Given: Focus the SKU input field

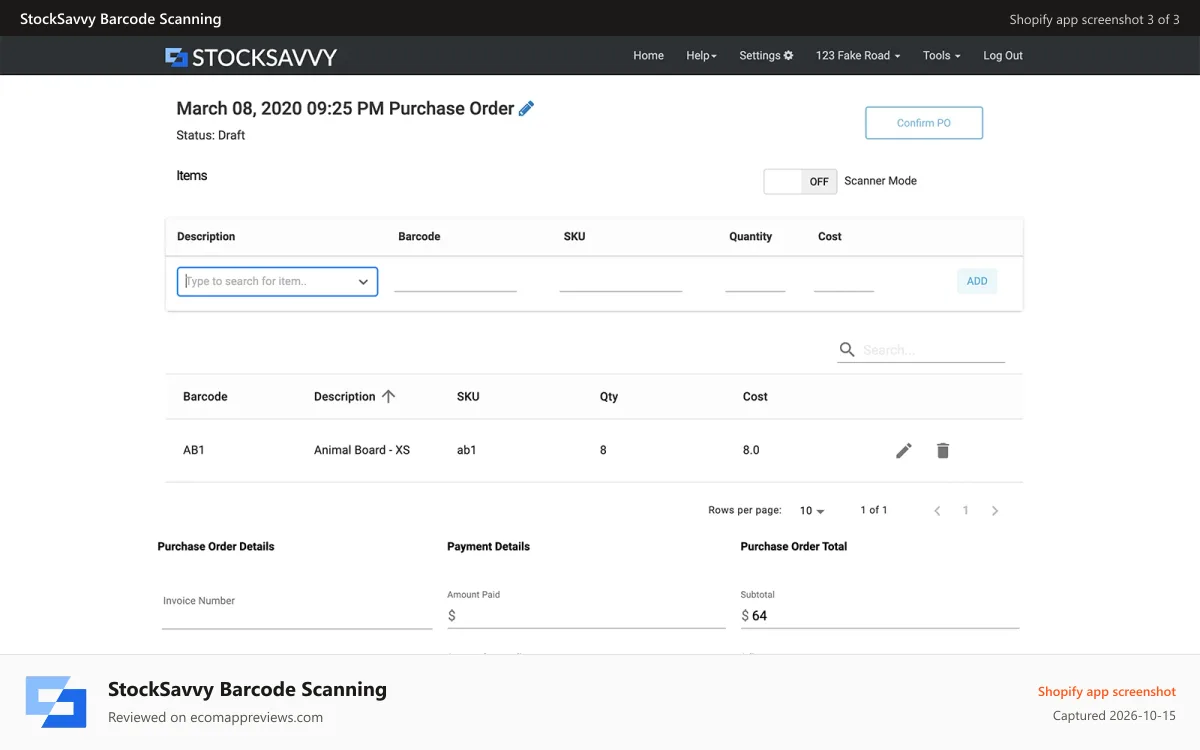Looking at the screenshot, I should point(621,281).
